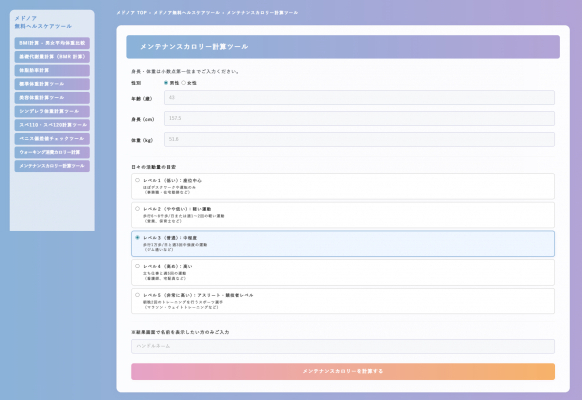Choose activity レベル3 (普通) radio option

[137, 237]
